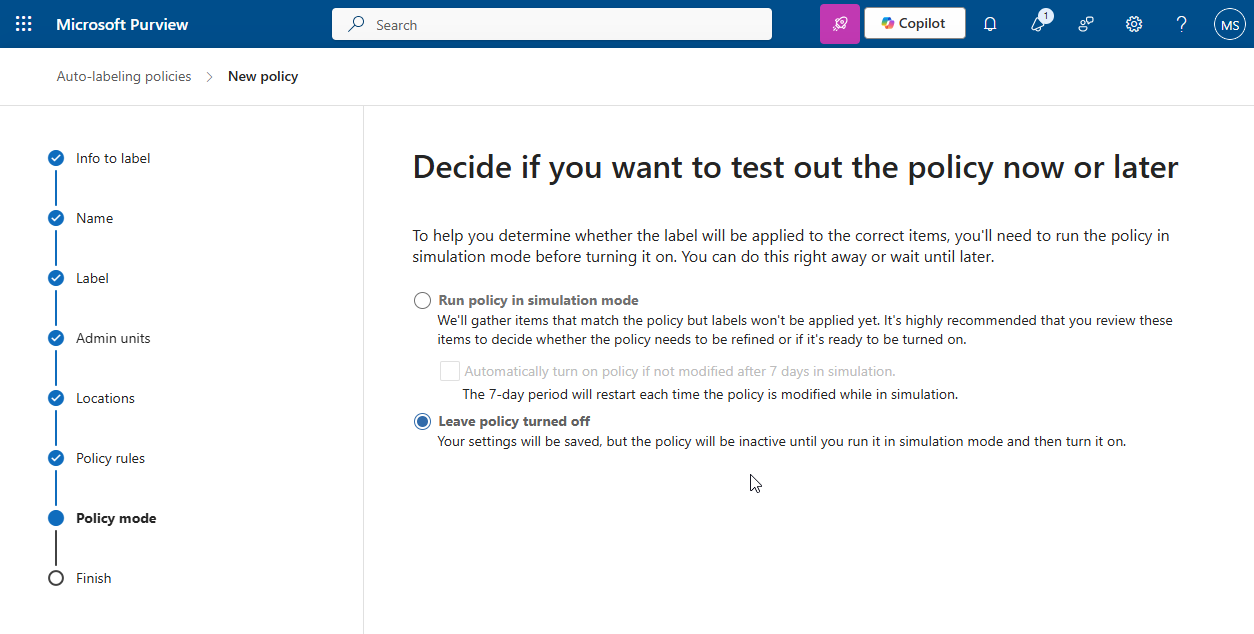View announcements via the megaphone icon
The height and width of the screenshot is (634, 1254).
[1037, 23]
